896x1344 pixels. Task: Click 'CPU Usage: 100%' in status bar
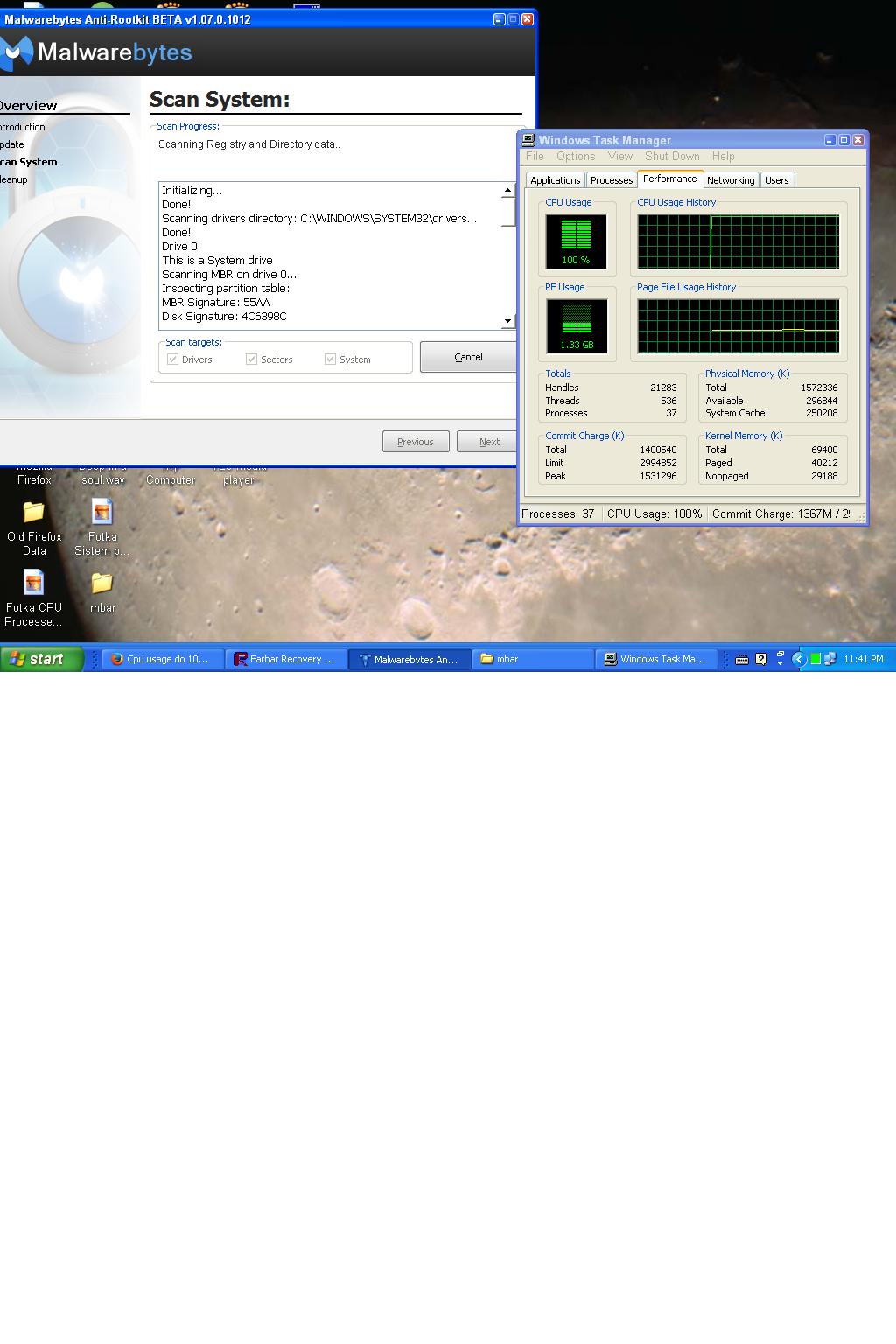(x=654, y=514)
